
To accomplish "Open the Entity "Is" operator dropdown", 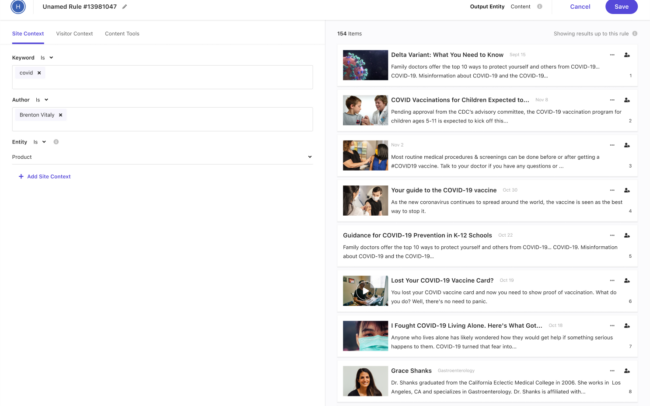I will tap(40, 142).
